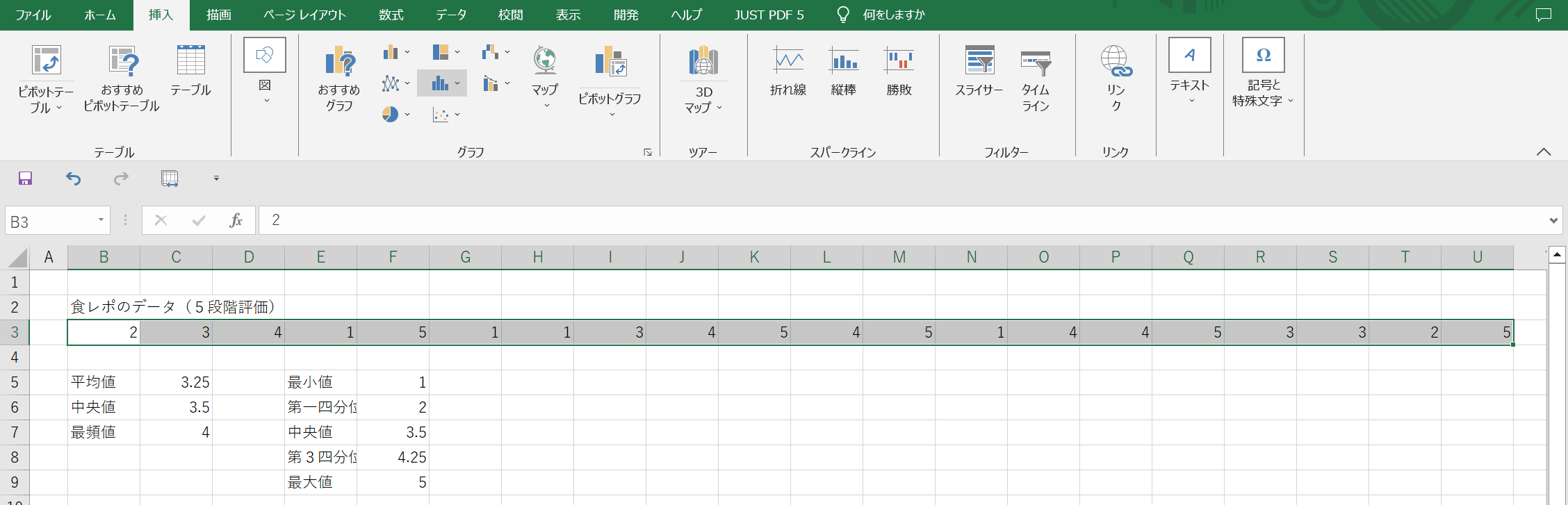Select the 最頻値 label cell
The image size is (1568, 505).
pyautogui.click(x=104, y=432)
